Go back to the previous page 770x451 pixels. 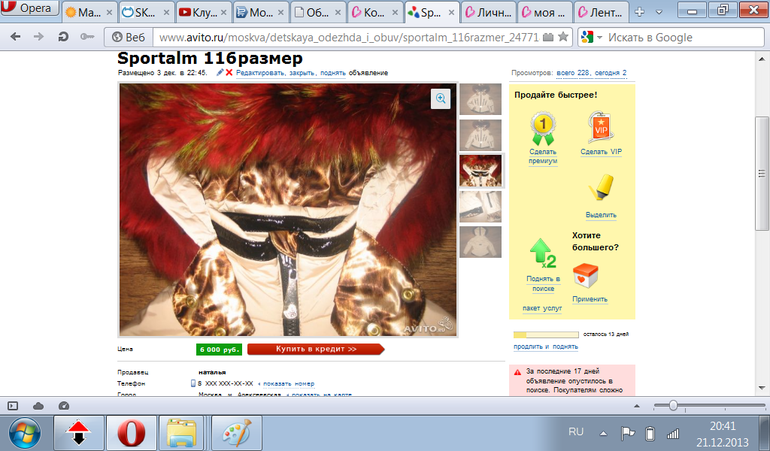[x=16, y=37]
